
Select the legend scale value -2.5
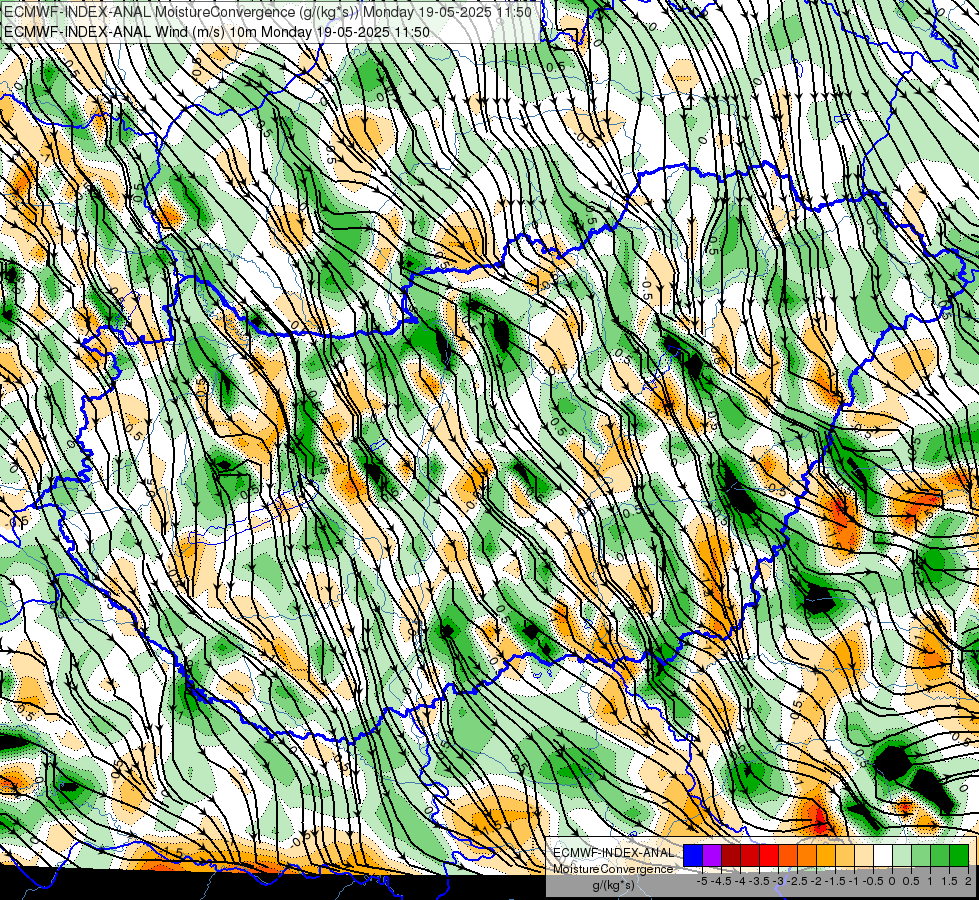797,881
